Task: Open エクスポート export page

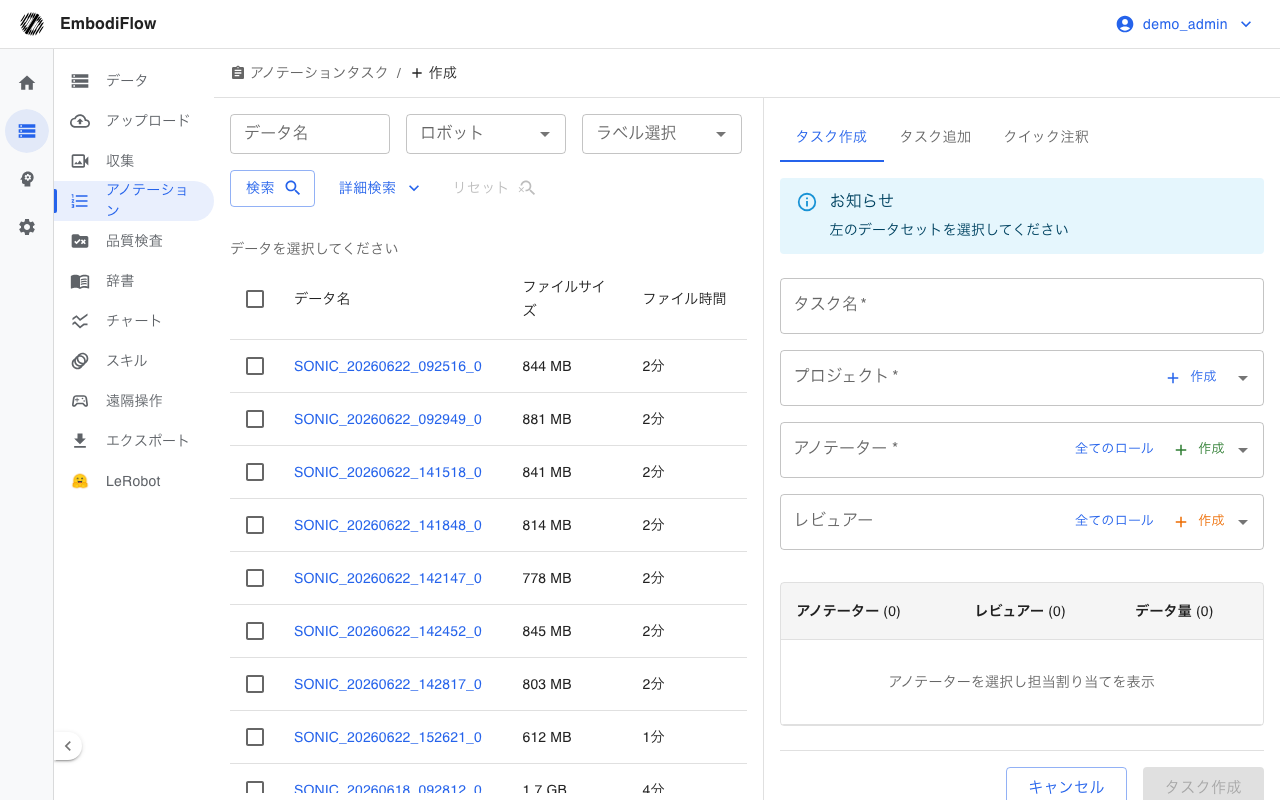Action: point(134,441)
